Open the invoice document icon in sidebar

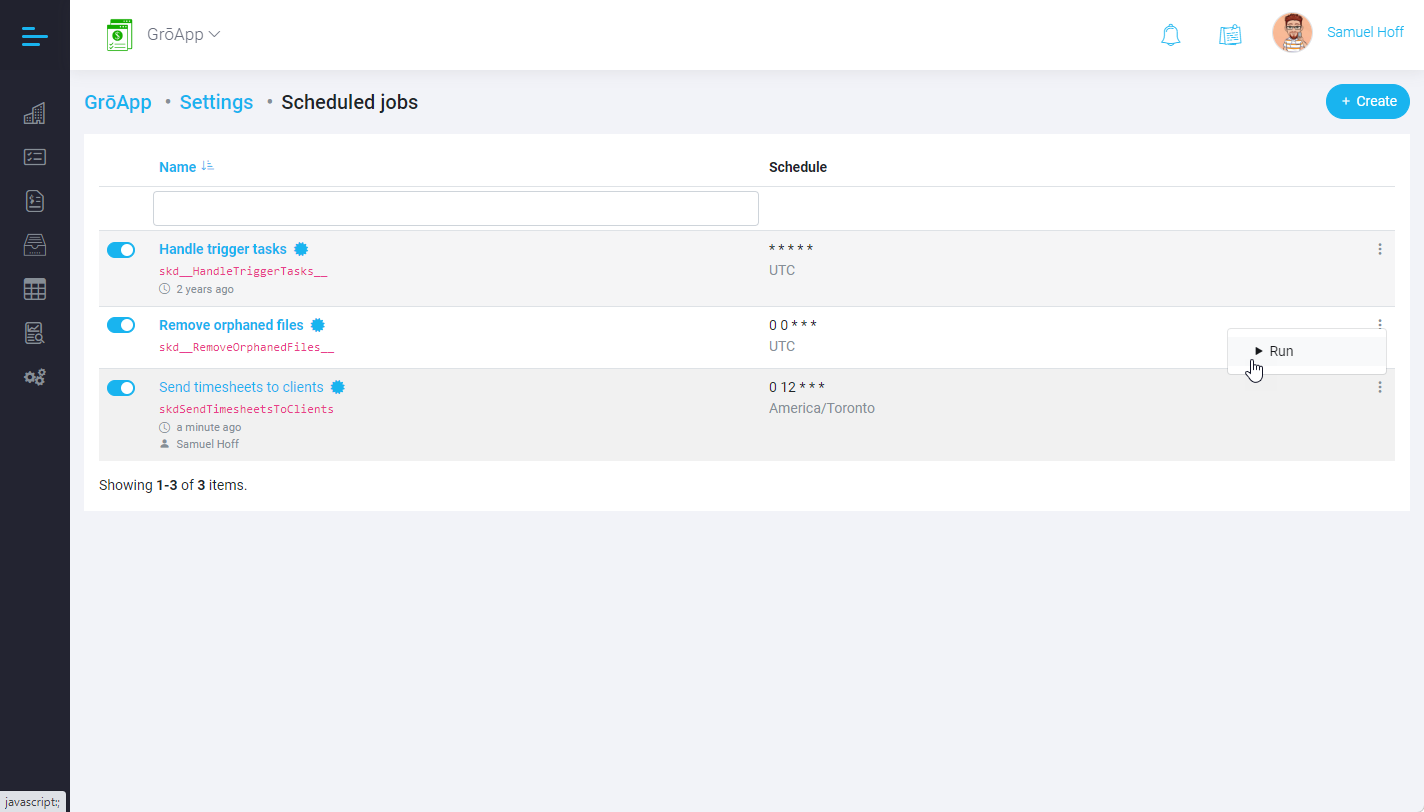[34, 201]
